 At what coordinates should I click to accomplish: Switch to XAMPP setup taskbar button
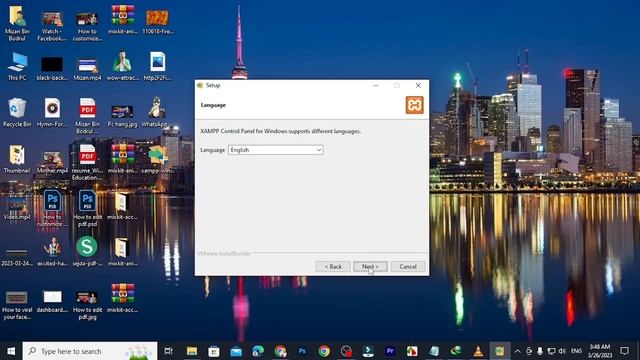pos(500,351)
